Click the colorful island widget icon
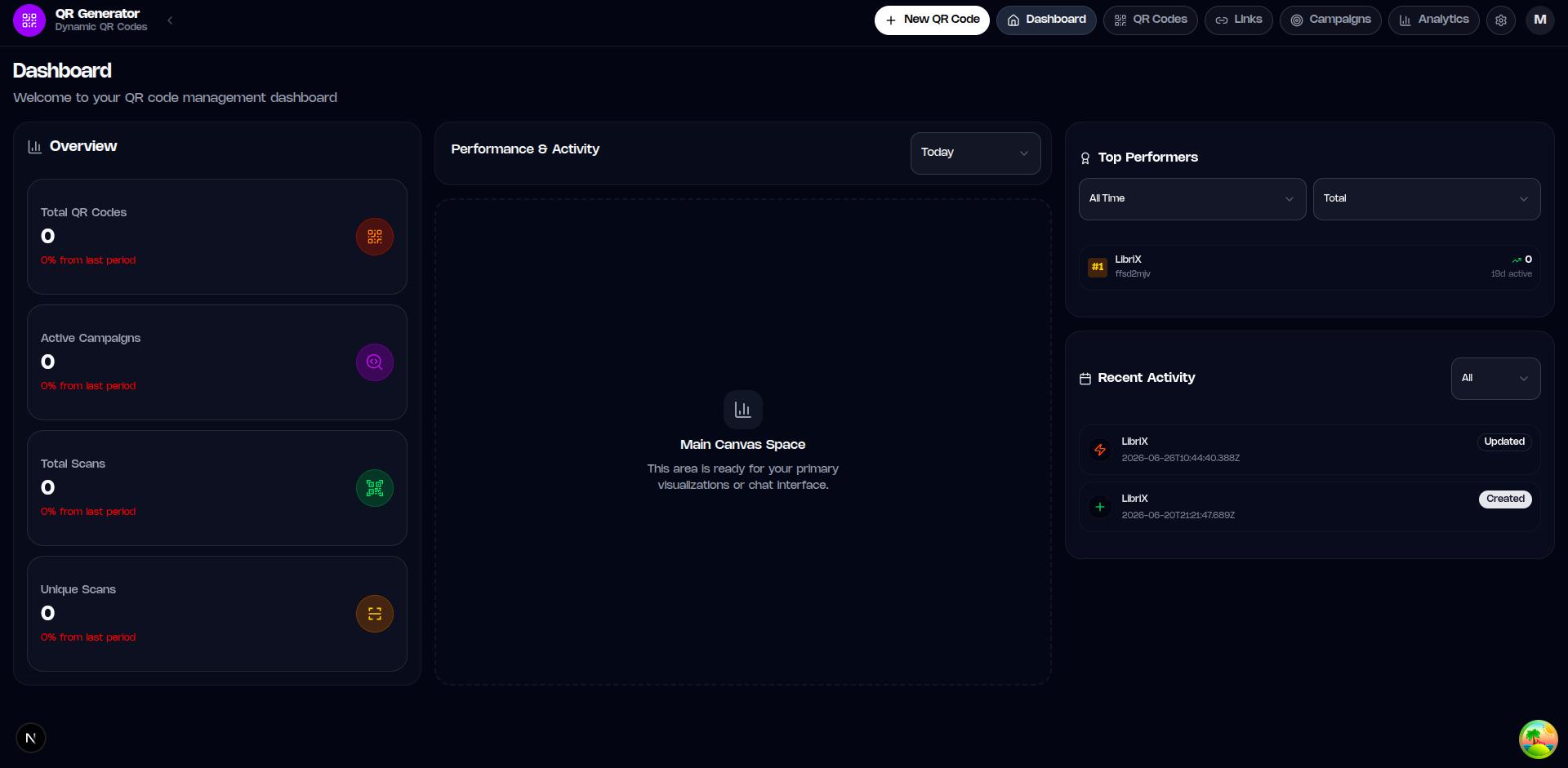This screenshot has height=768, width=1568. [1539, 739]
